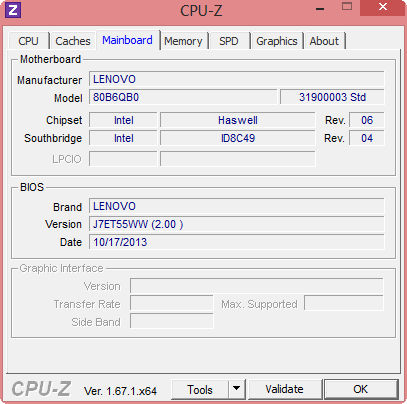Go to the Memory tab
The width and height of the screenshot is (407, 404).
(183, 41)
